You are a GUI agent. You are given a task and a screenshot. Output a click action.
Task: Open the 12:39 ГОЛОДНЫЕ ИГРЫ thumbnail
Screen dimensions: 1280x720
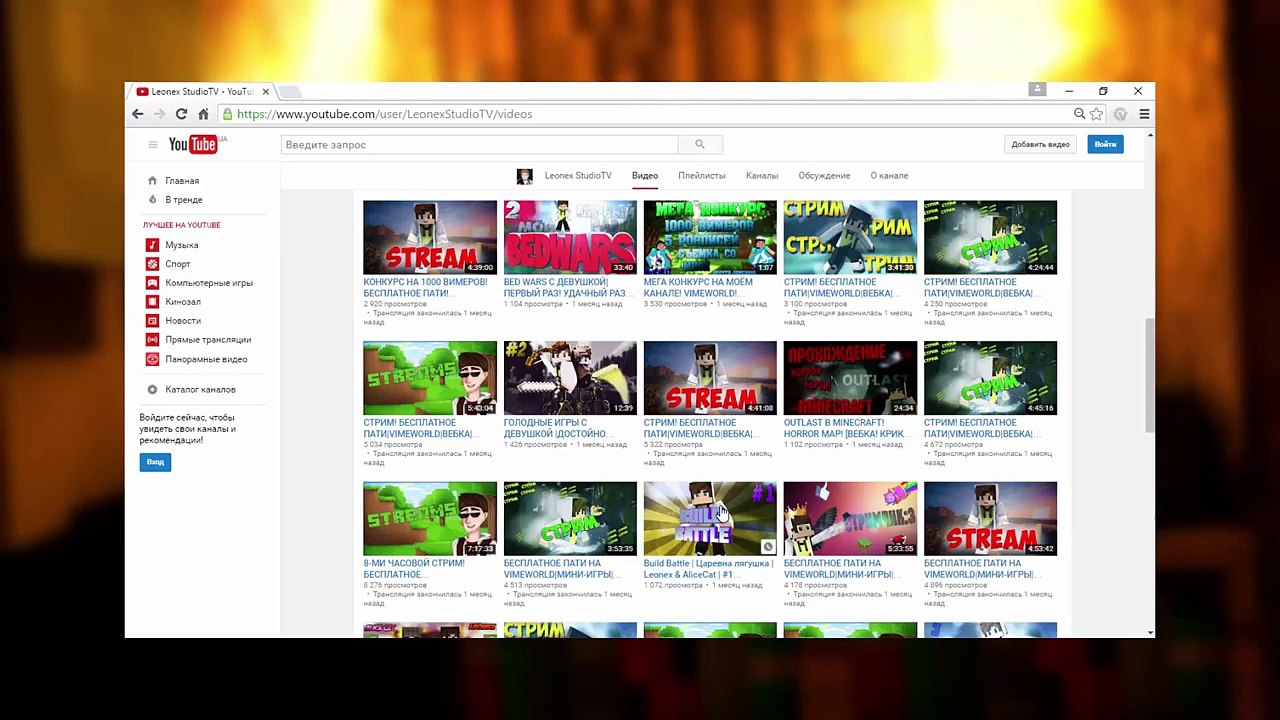pos(570,378)
